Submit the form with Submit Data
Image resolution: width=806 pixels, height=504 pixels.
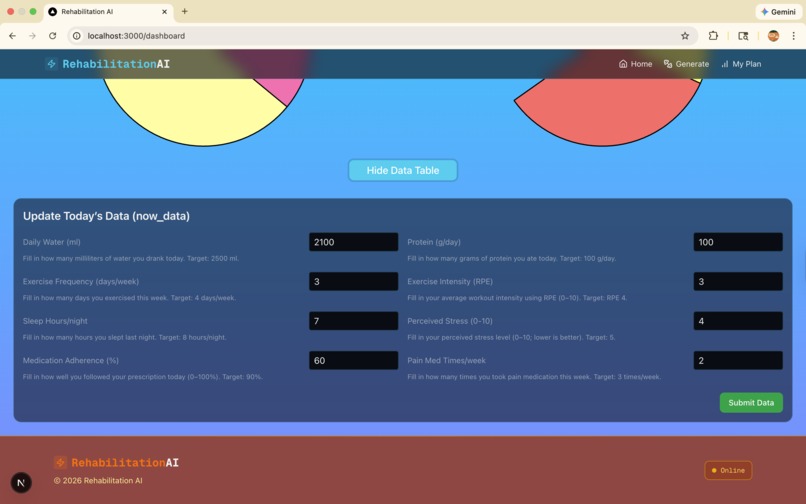click(751, 403)
